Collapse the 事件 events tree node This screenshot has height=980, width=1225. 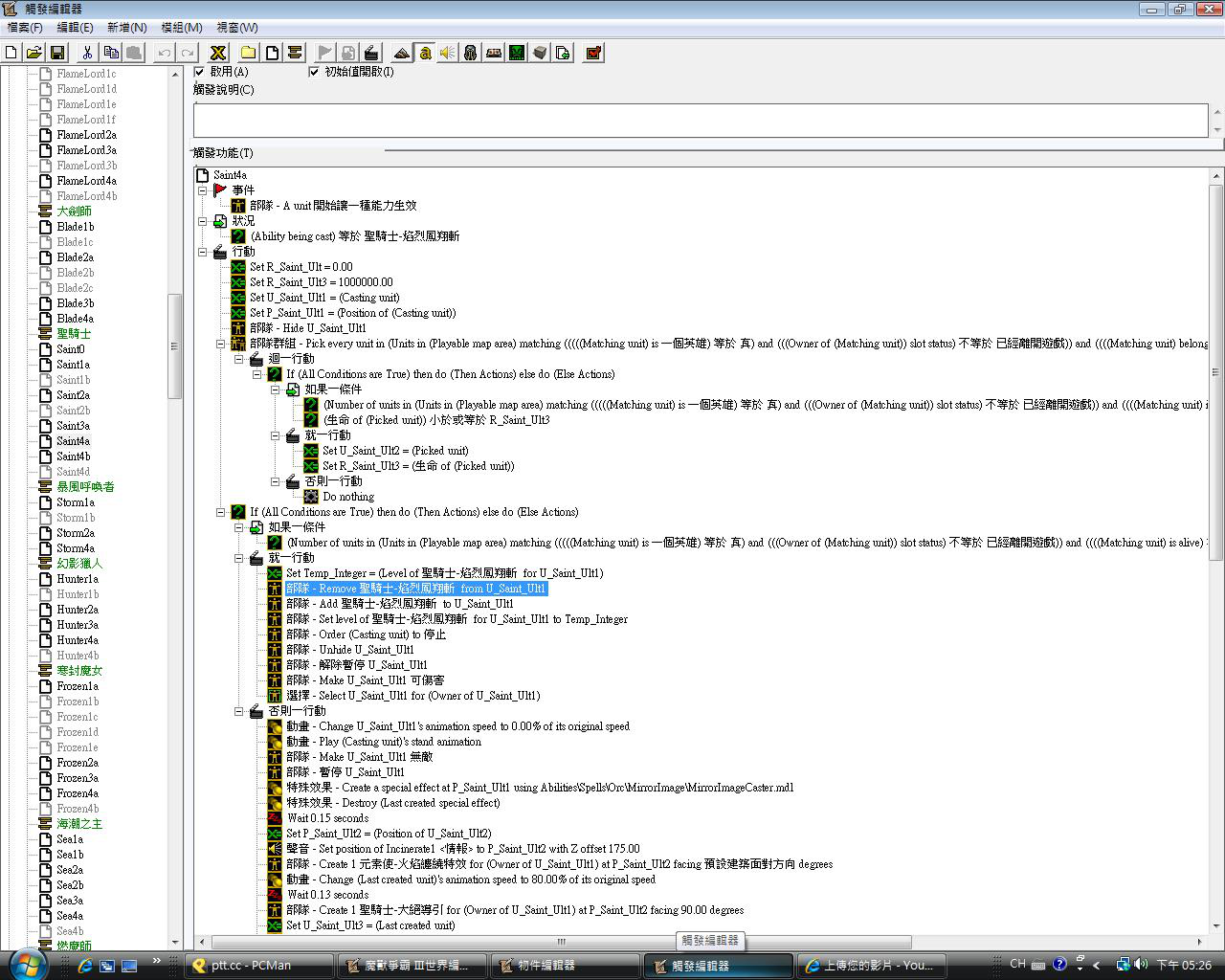click(x=203, y=190)
